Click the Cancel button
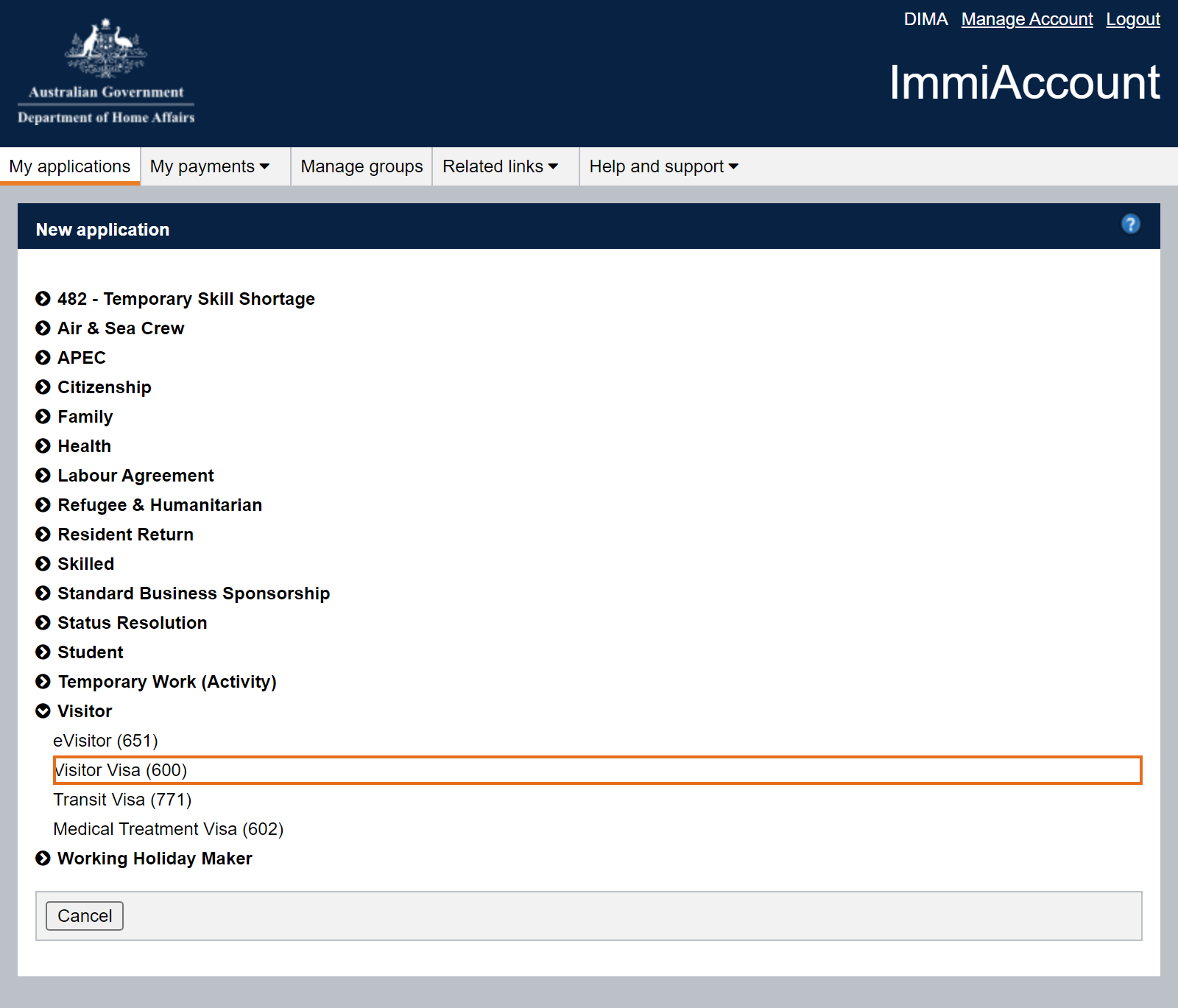This screenshot has width=1178, height=1008. [x=85, y=916]
